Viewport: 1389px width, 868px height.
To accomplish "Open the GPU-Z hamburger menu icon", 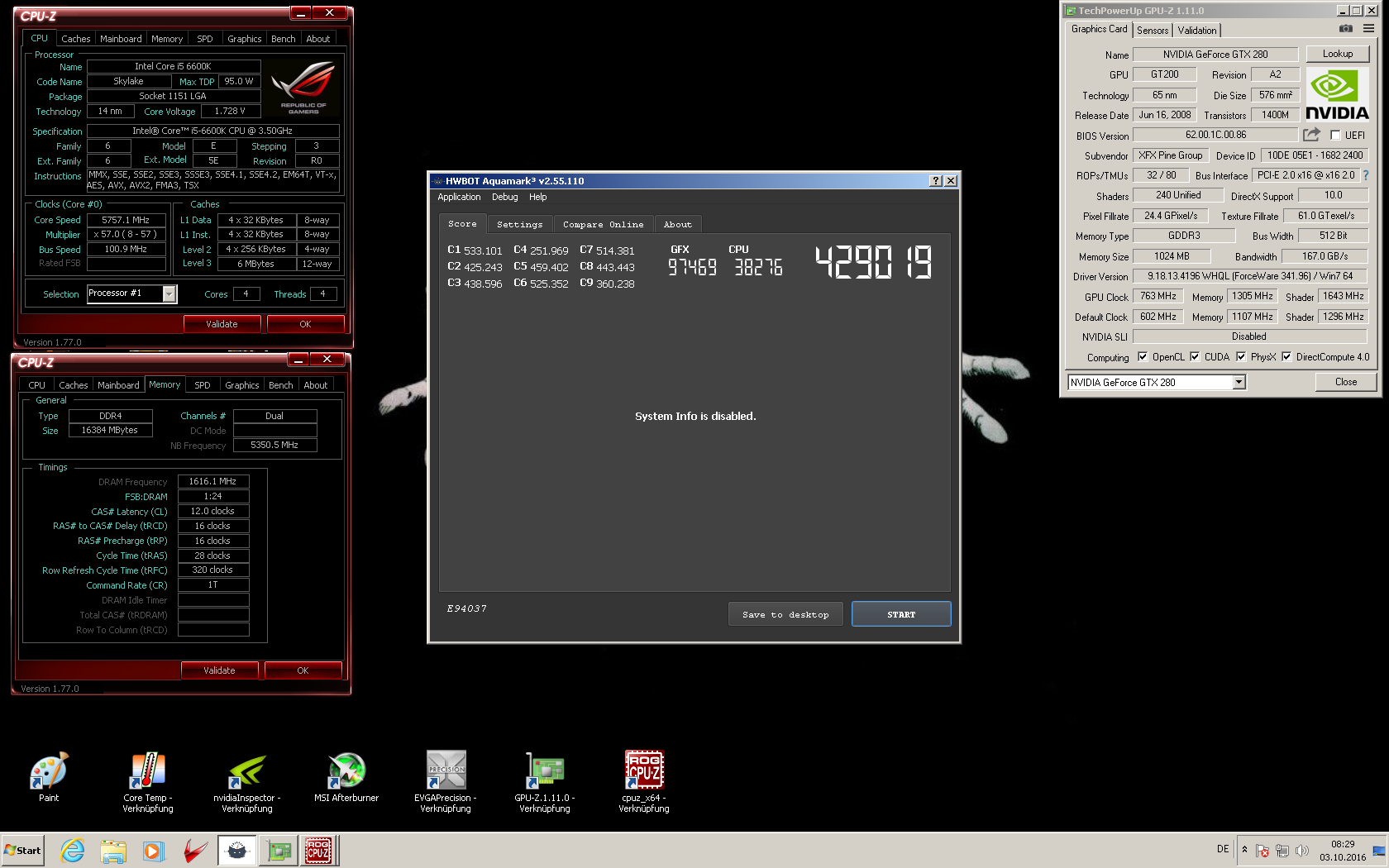I will click(x=1369, y=29).
